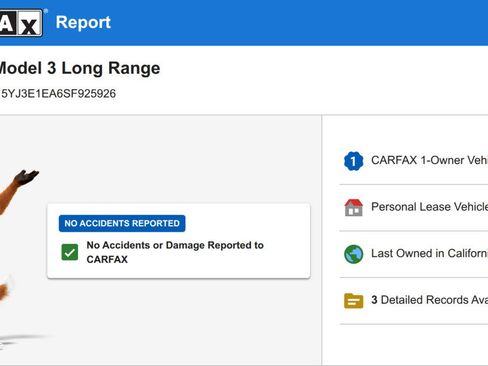Click the VIN 5YJ3E1EA6SF925926
This screenshot has width=488, height=366.
(58, 94)
